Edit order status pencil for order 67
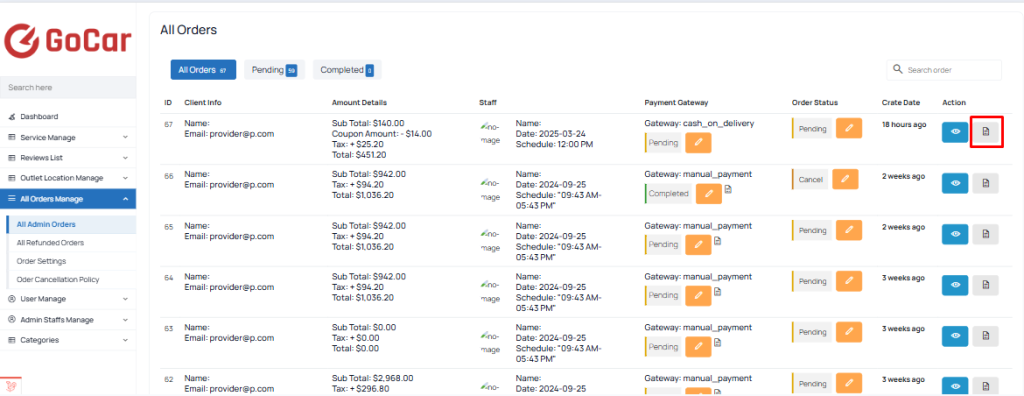 tap(849, 128)
